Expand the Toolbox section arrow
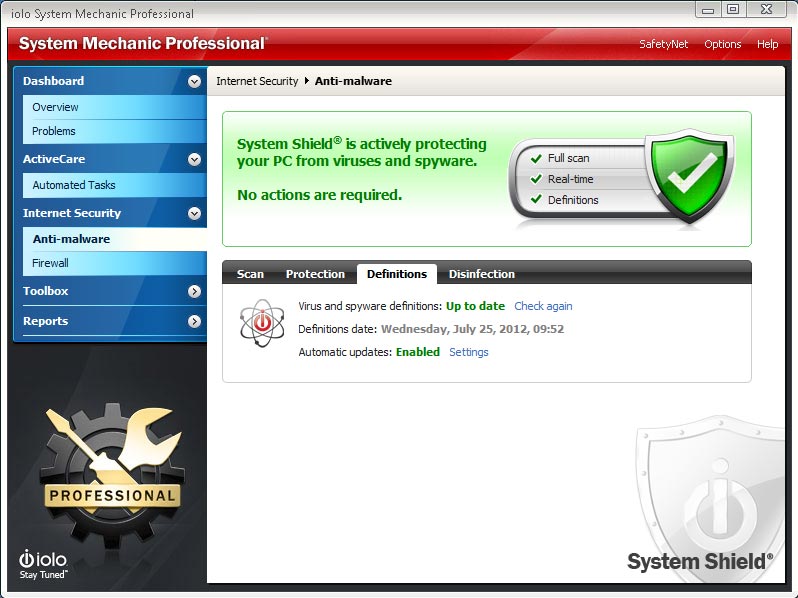 (x=194, y=291)
